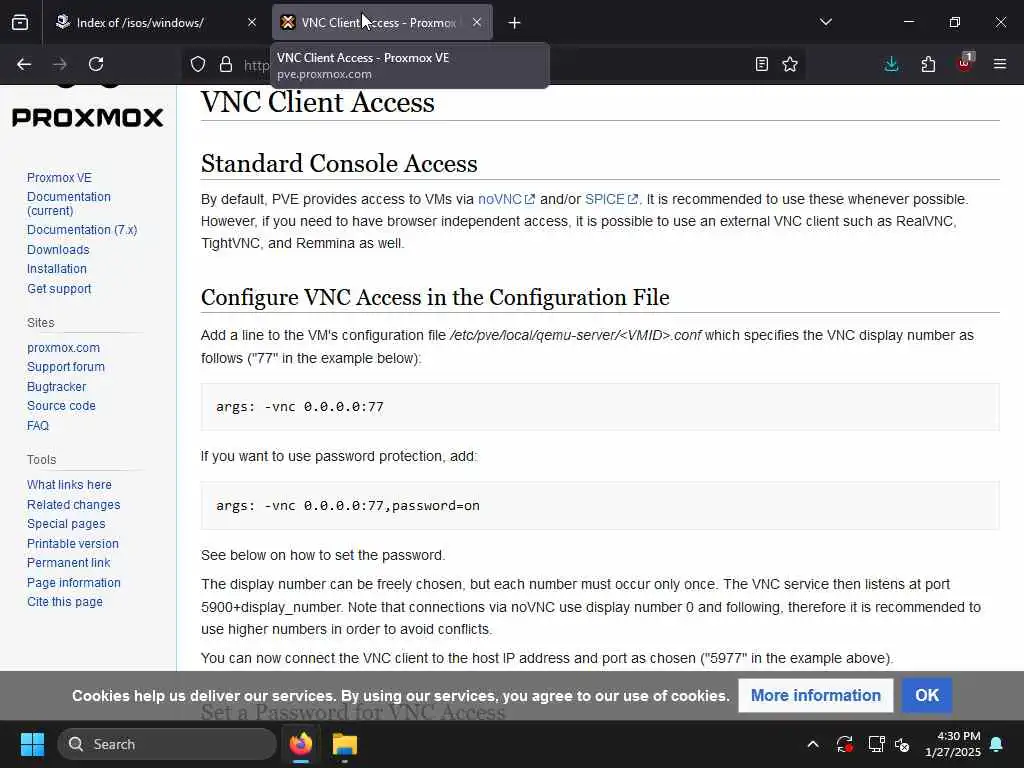Image resolution: width=1024 pixels, height=768 pixels.
Task: Open What links here tool
Action: (x=69, y=485)
